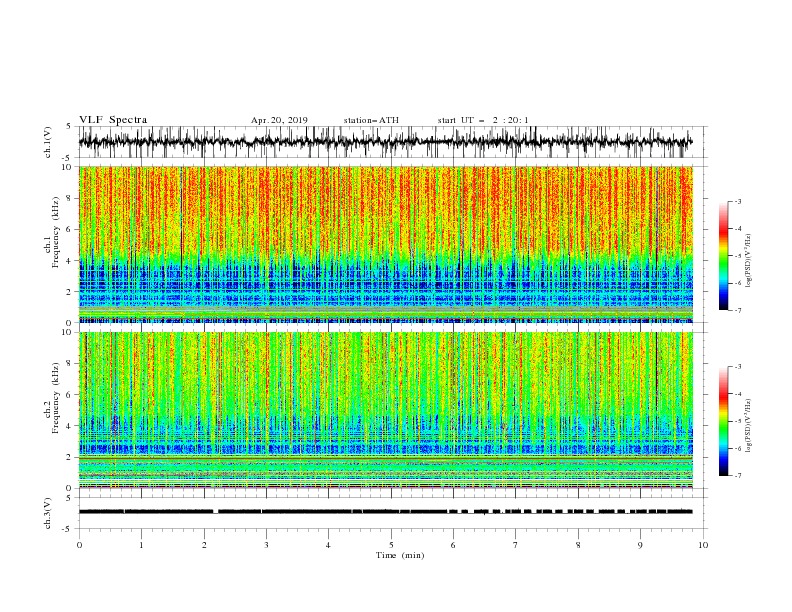Click the time axis tick label "1"
Image resolution: width=792 pixels, height=612 pixels.
click(x=141, y=545)
